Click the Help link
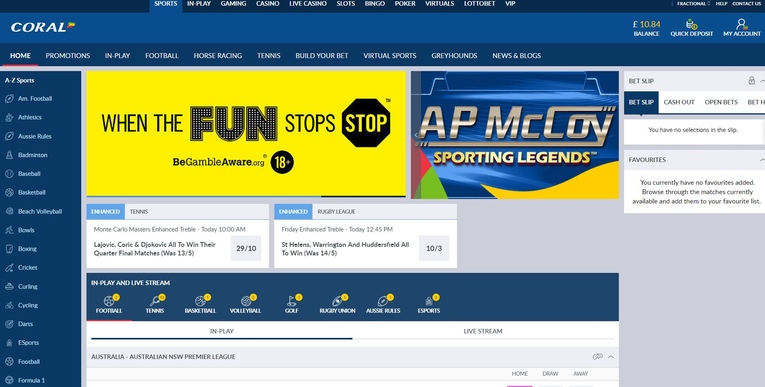 (x=722, y=4)
